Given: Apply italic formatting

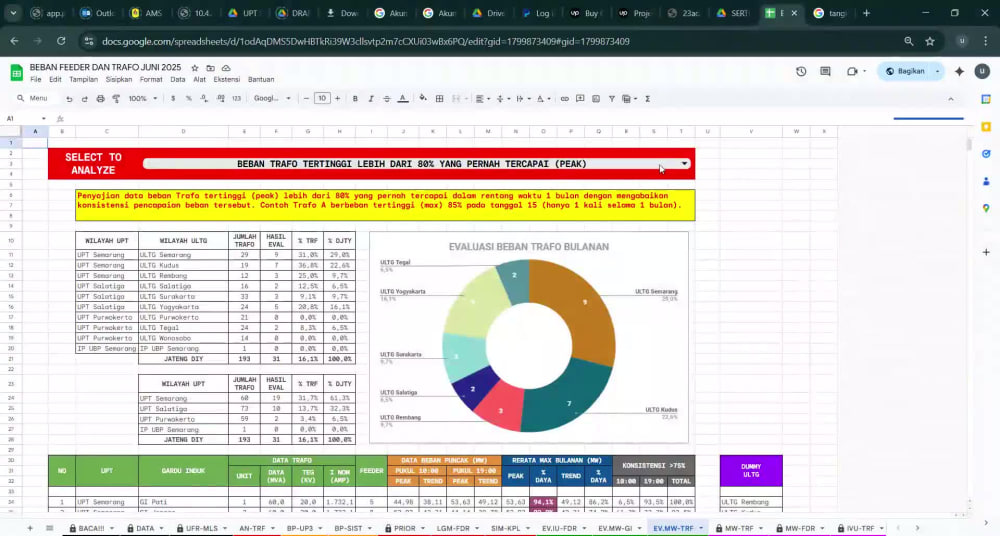Looking at the screenshot, I should click(x=371, y=99).
